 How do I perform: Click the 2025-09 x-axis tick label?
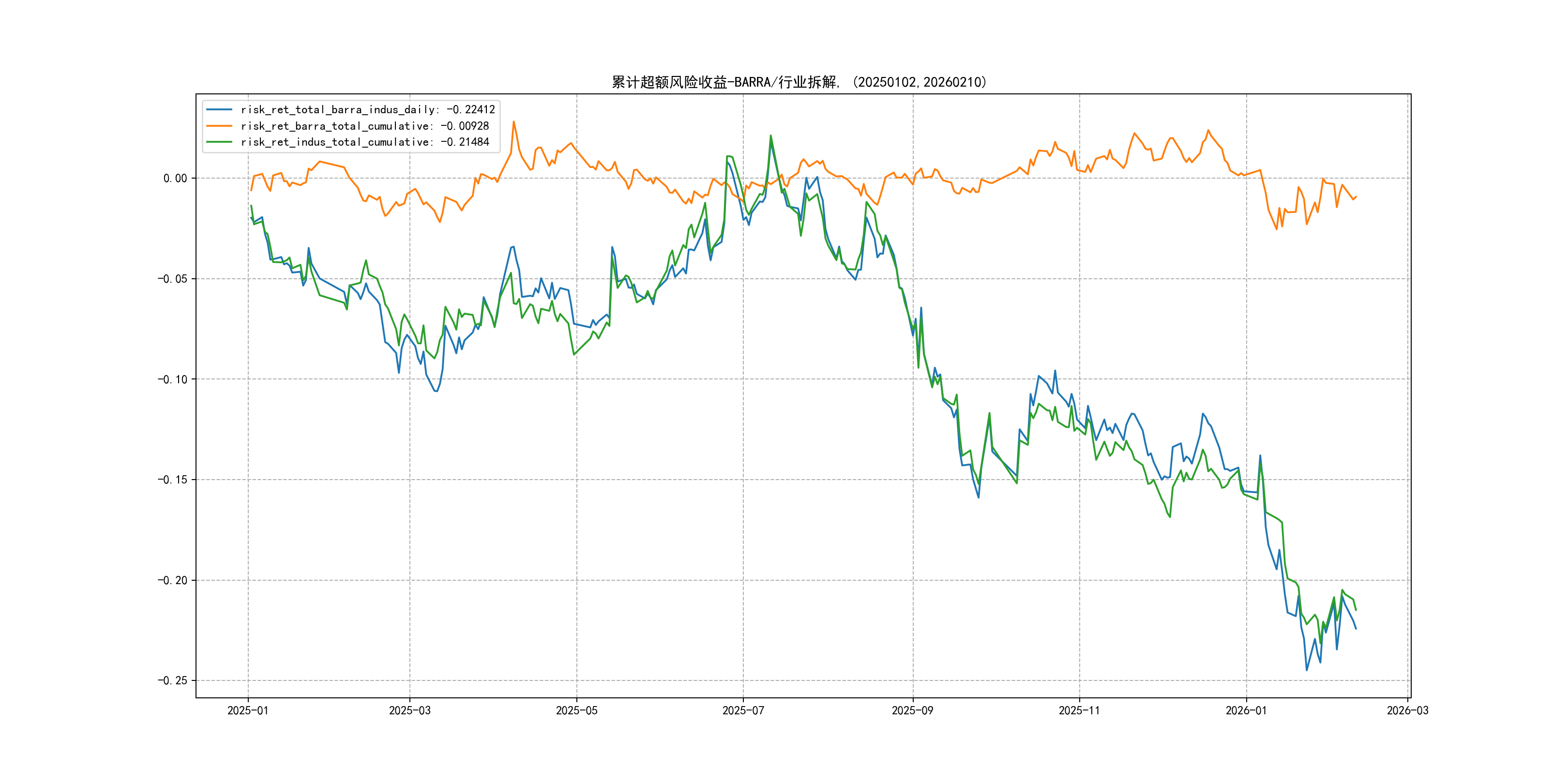coord(912,710)
